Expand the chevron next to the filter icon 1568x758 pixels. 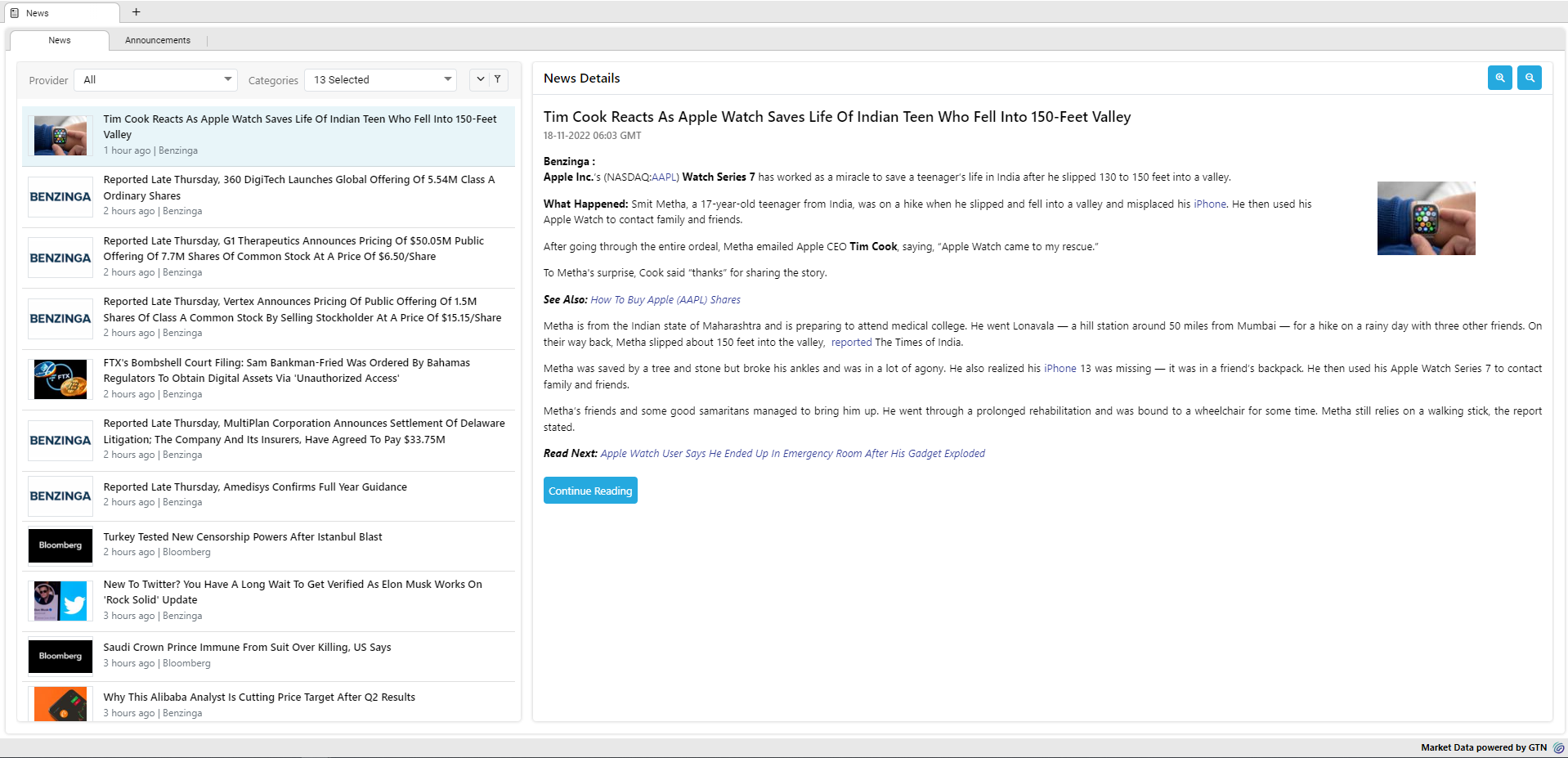[481, 79]
